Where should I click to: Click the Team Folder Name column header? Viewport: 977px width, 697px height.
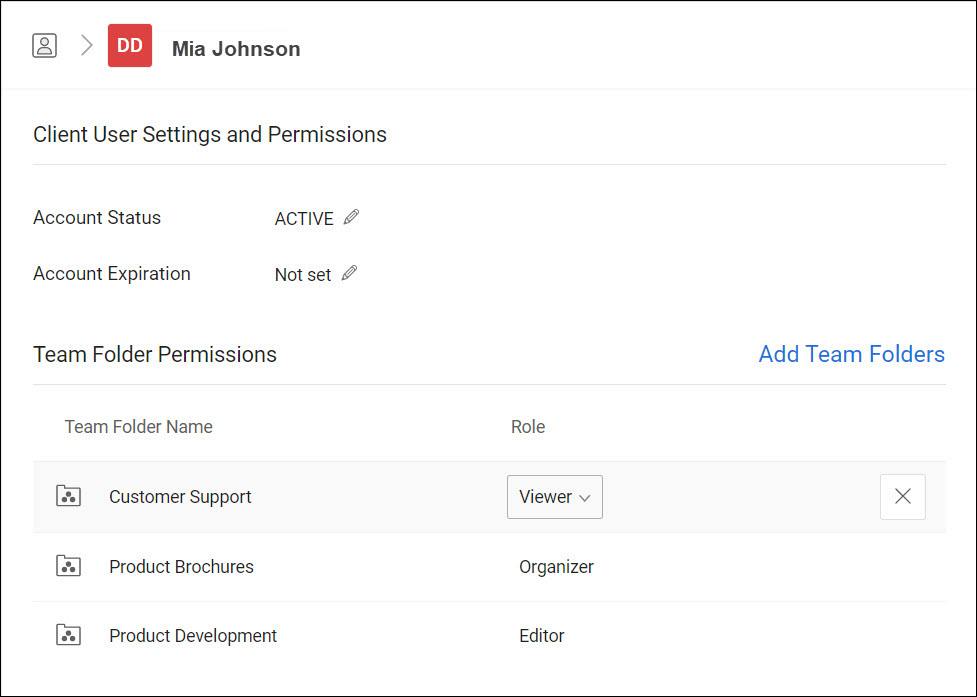(139, 427)
